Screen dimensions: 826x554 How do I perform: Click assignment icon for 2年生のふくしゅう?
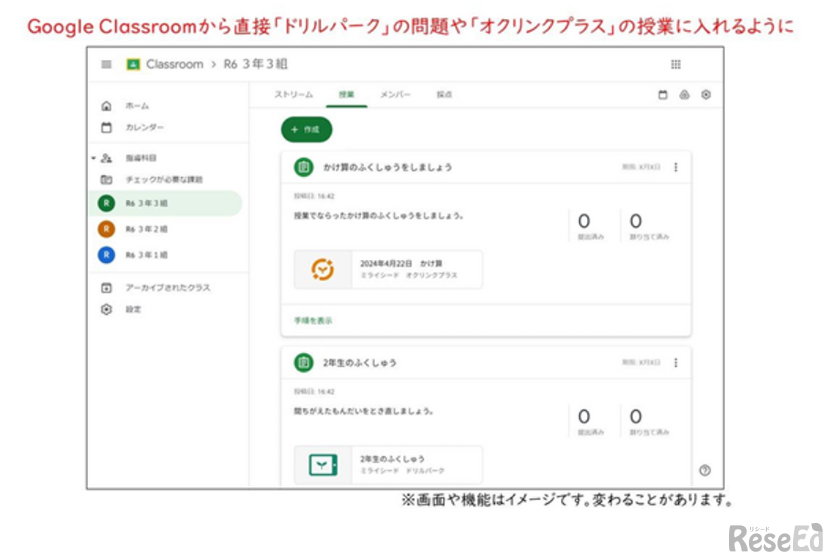pos(303,363)
